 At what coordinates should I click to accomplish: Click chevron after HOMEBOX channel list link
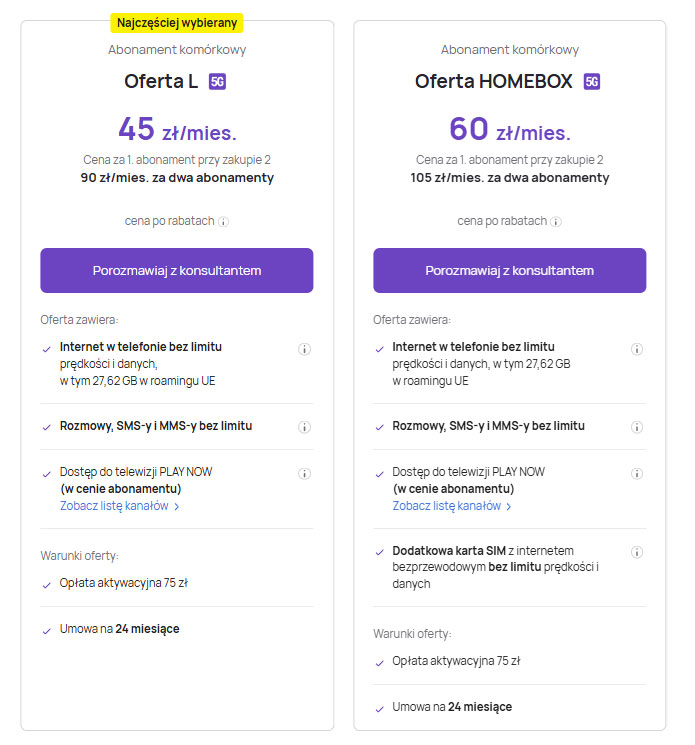(509, 507)
